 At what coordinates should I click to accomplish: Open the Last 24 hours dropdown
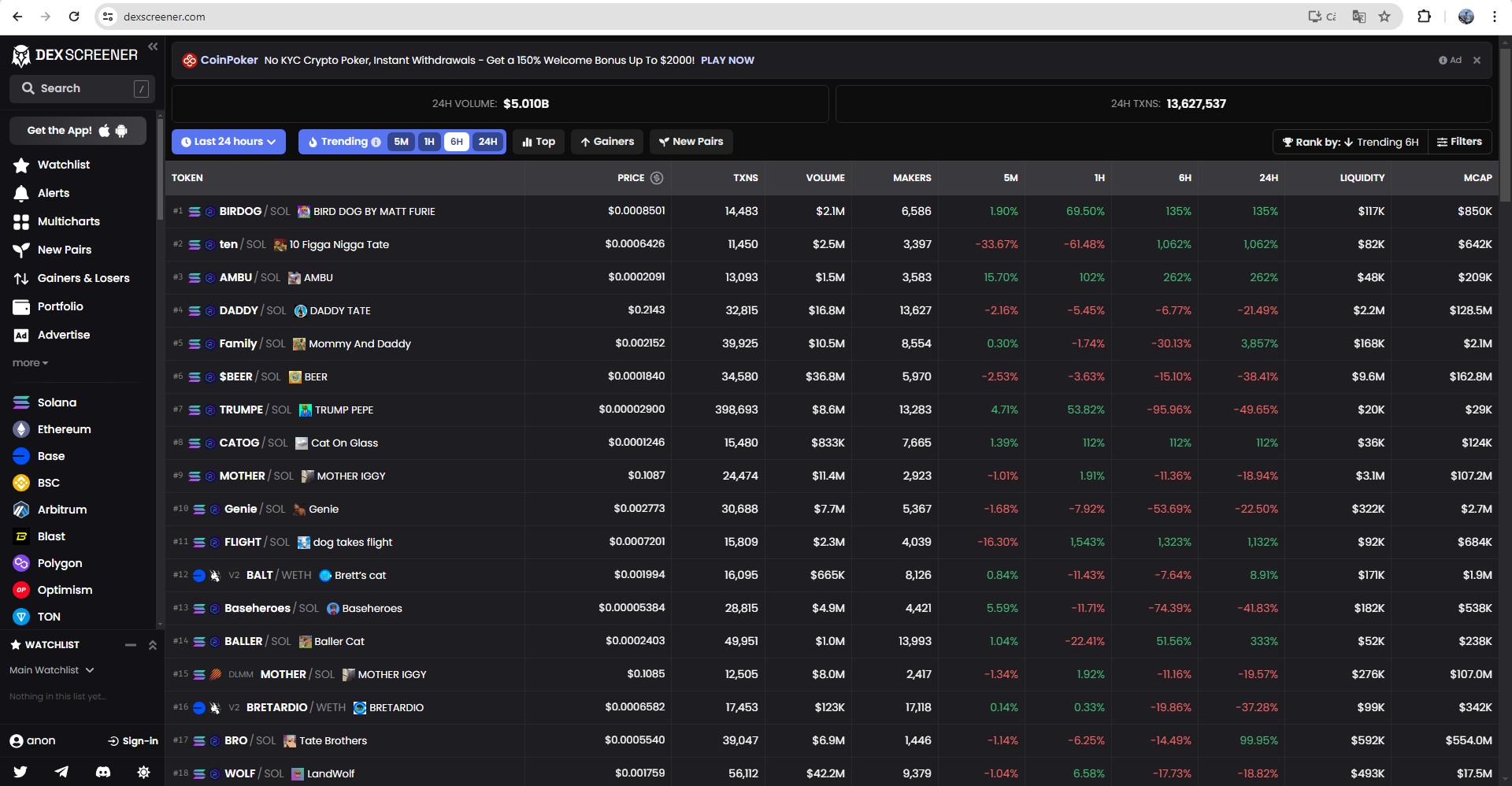tap(228, 142)
